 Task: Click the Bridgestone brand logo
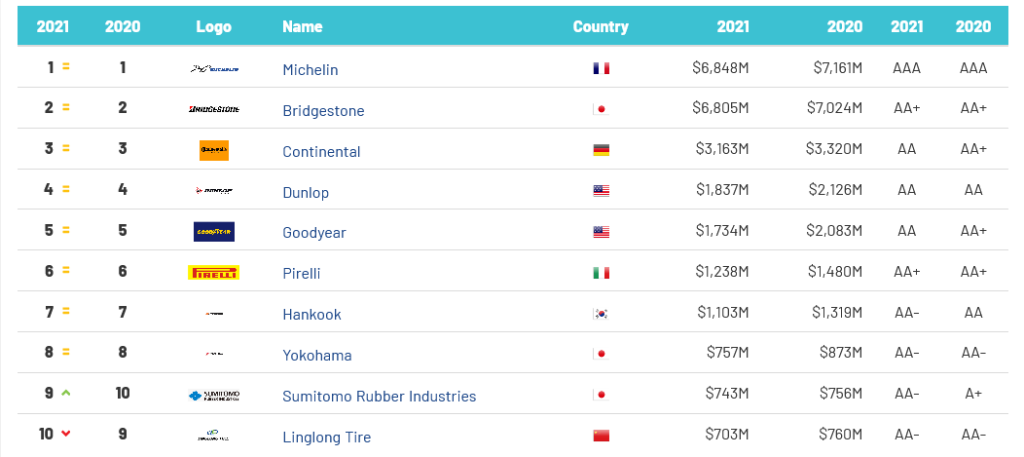point(213,109)
